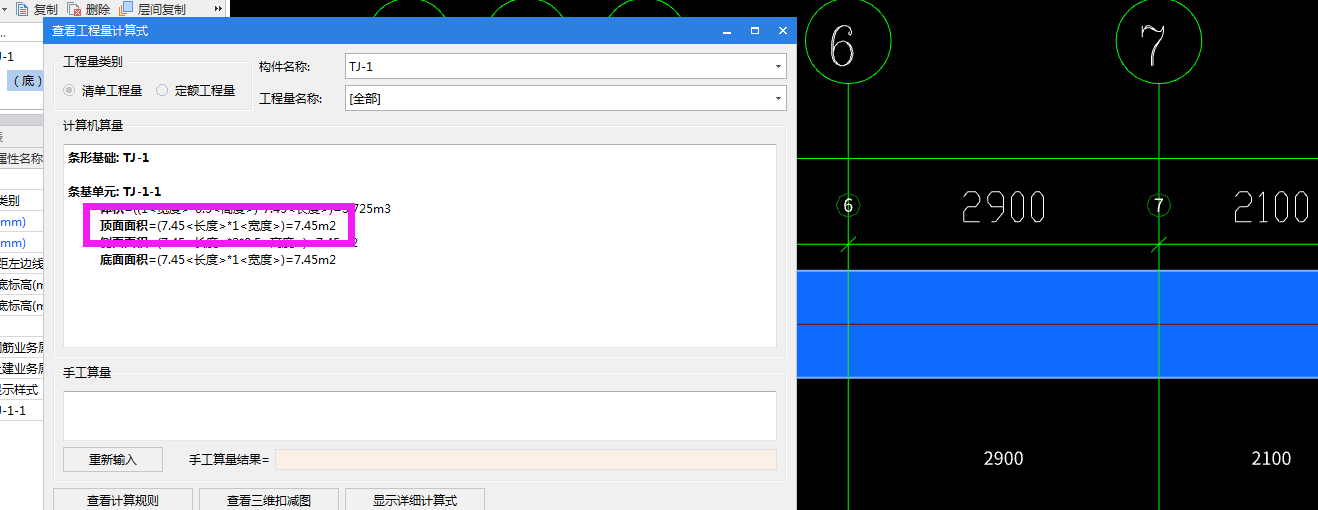Select the 定额工程量 radio button

tap(162, 91)
